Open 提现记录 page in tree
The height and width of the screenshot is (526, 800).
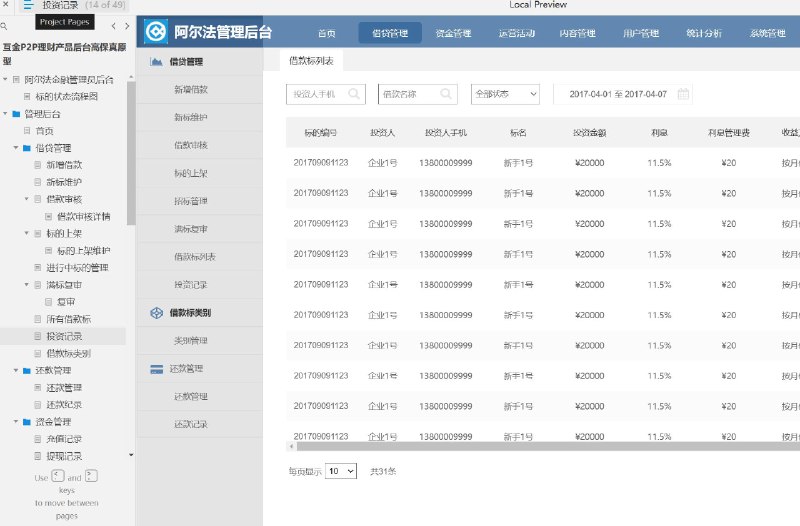coord(64,456)
